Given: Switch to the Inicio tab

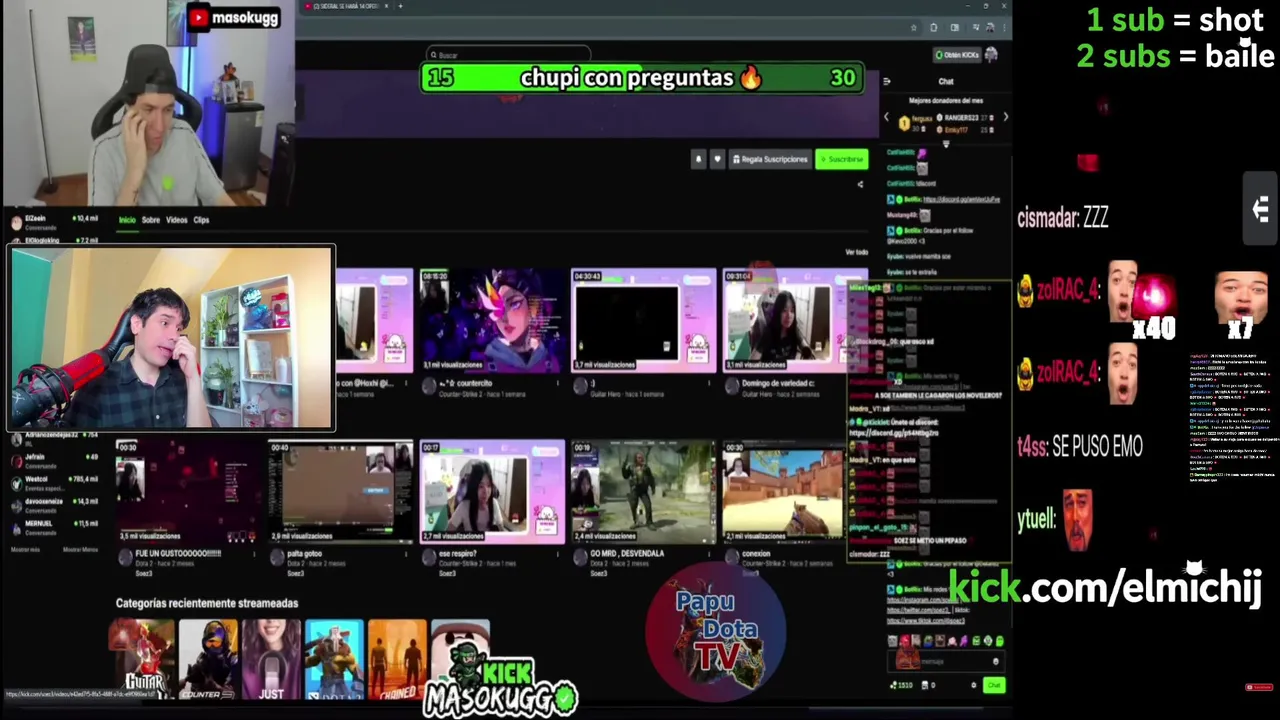Looking at the screenshot, I should click(127, 220).
